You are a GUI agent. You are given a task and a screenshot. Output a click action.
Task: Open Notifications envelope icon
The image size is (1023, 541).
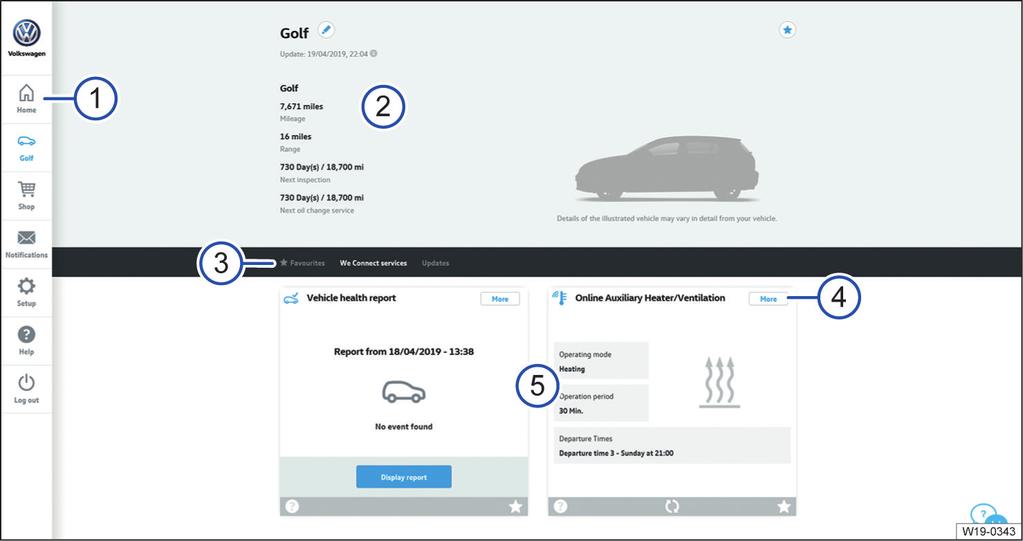coord(26,238)
